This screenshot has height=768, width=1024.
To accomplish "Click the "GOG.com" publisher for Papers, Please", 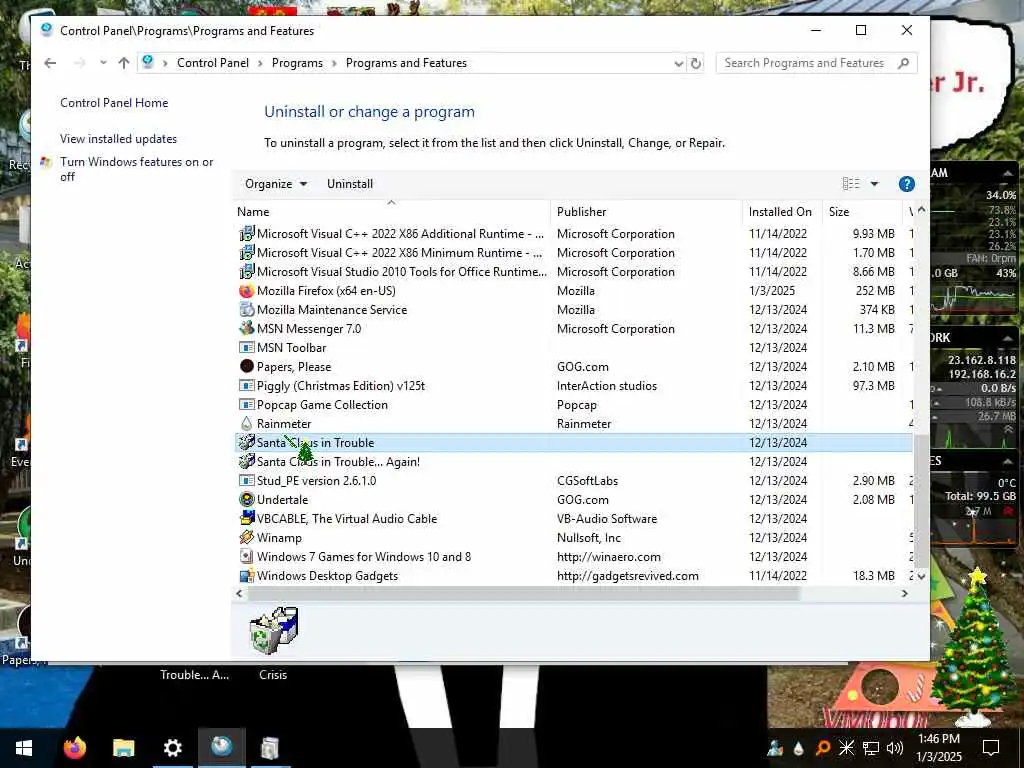I will [x=583, y=366].
